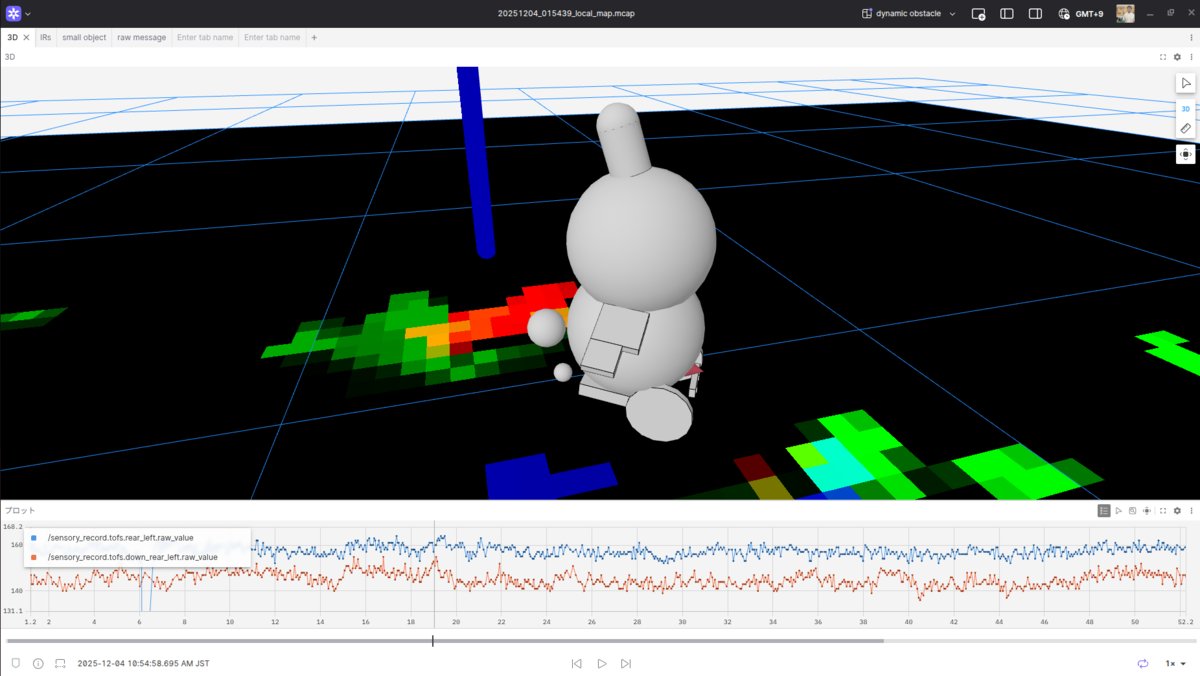1200x676 pixels.
Task: Switch to the 3D tab
Action: (13, 37)
